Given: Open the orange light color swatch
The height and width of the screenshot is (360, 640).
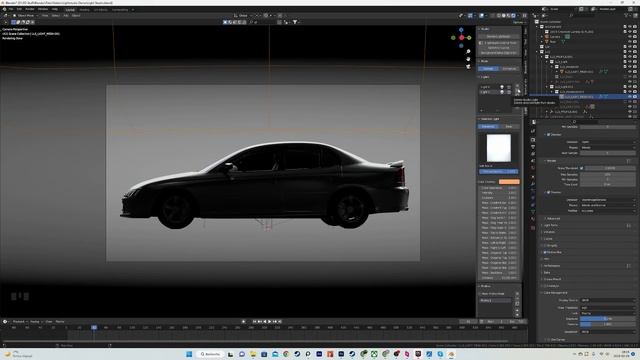Looking at the screenshot, I should coord(509,182).
